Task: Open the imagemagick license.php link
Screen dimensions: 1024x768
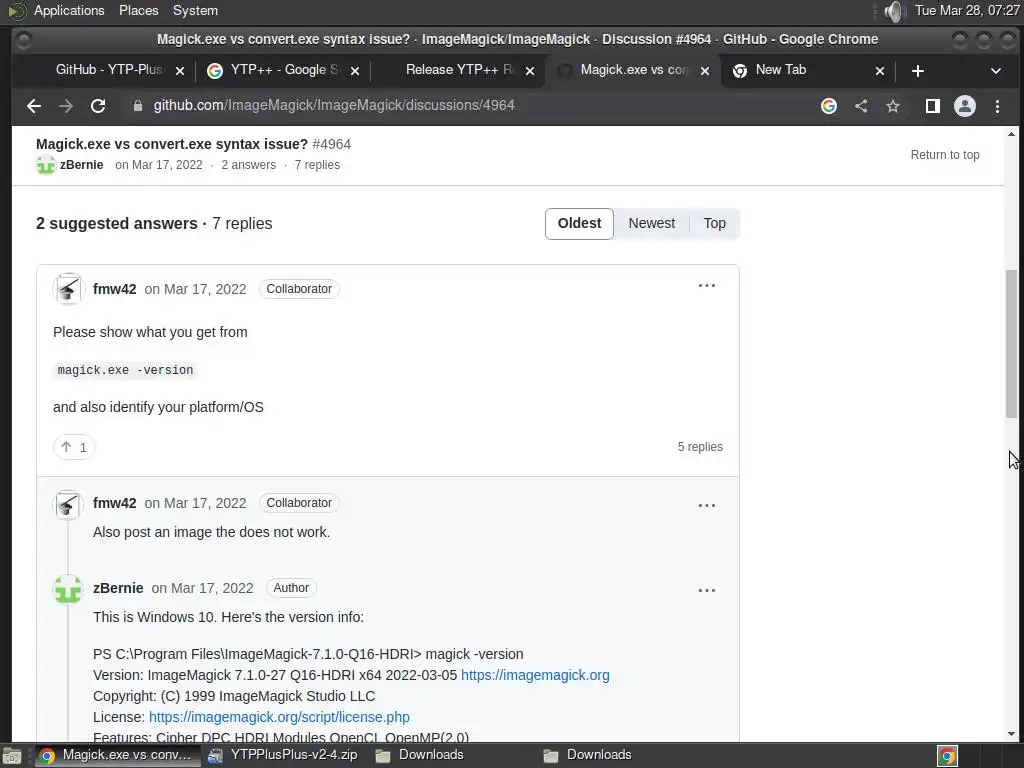Action: [280, 717]
